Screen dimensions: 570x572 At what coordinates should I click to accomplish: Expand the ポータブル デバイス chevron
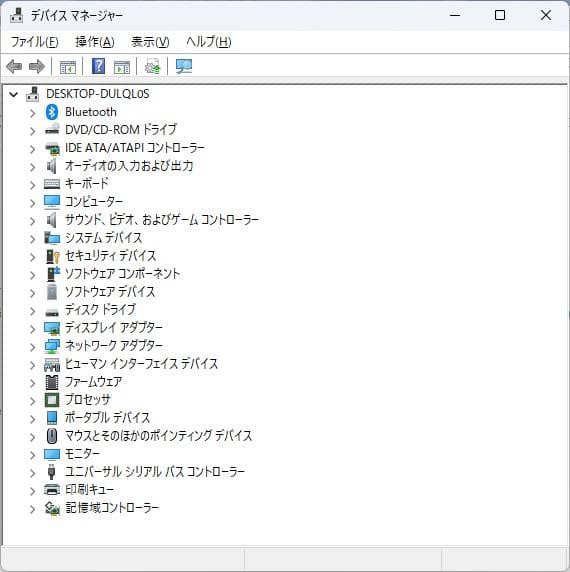pos(32,419)
